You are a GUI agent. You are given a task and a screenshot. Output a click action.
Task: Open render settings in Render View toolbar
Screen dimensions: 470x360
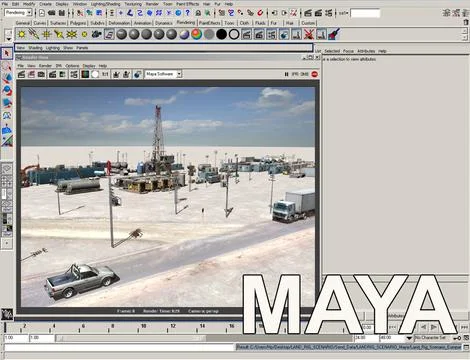coord(74,74)
